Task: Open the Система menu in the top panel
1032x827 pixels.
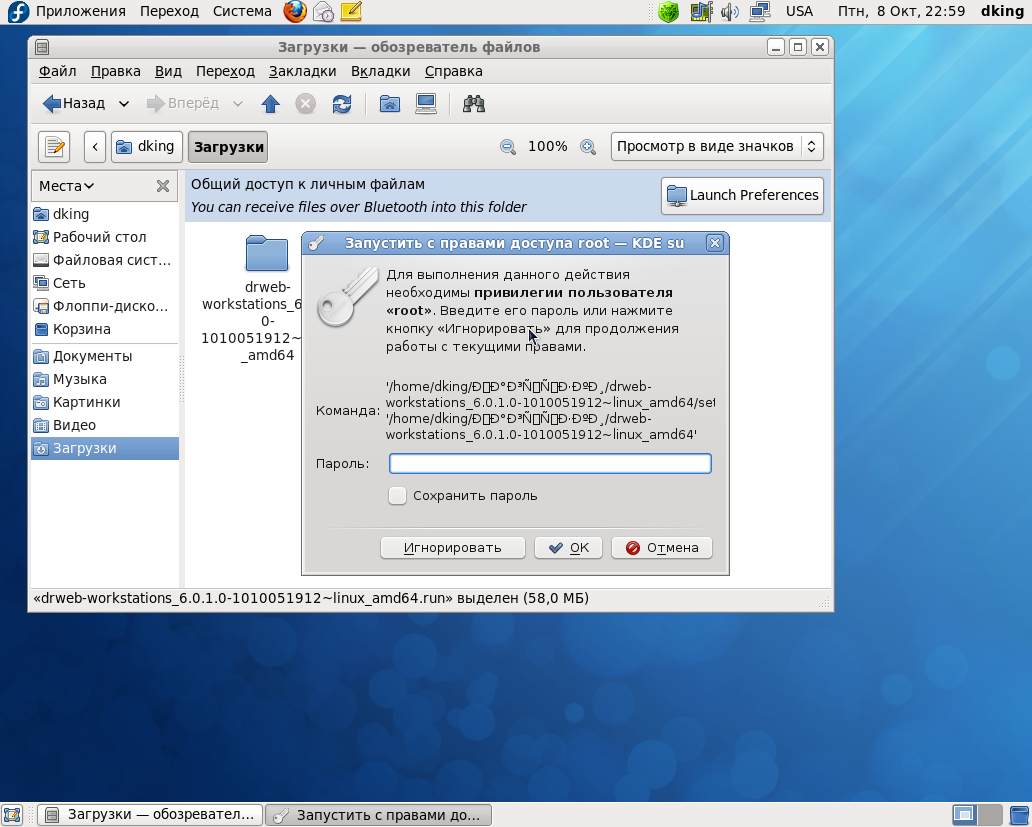Action: click(x=242, y=11)
